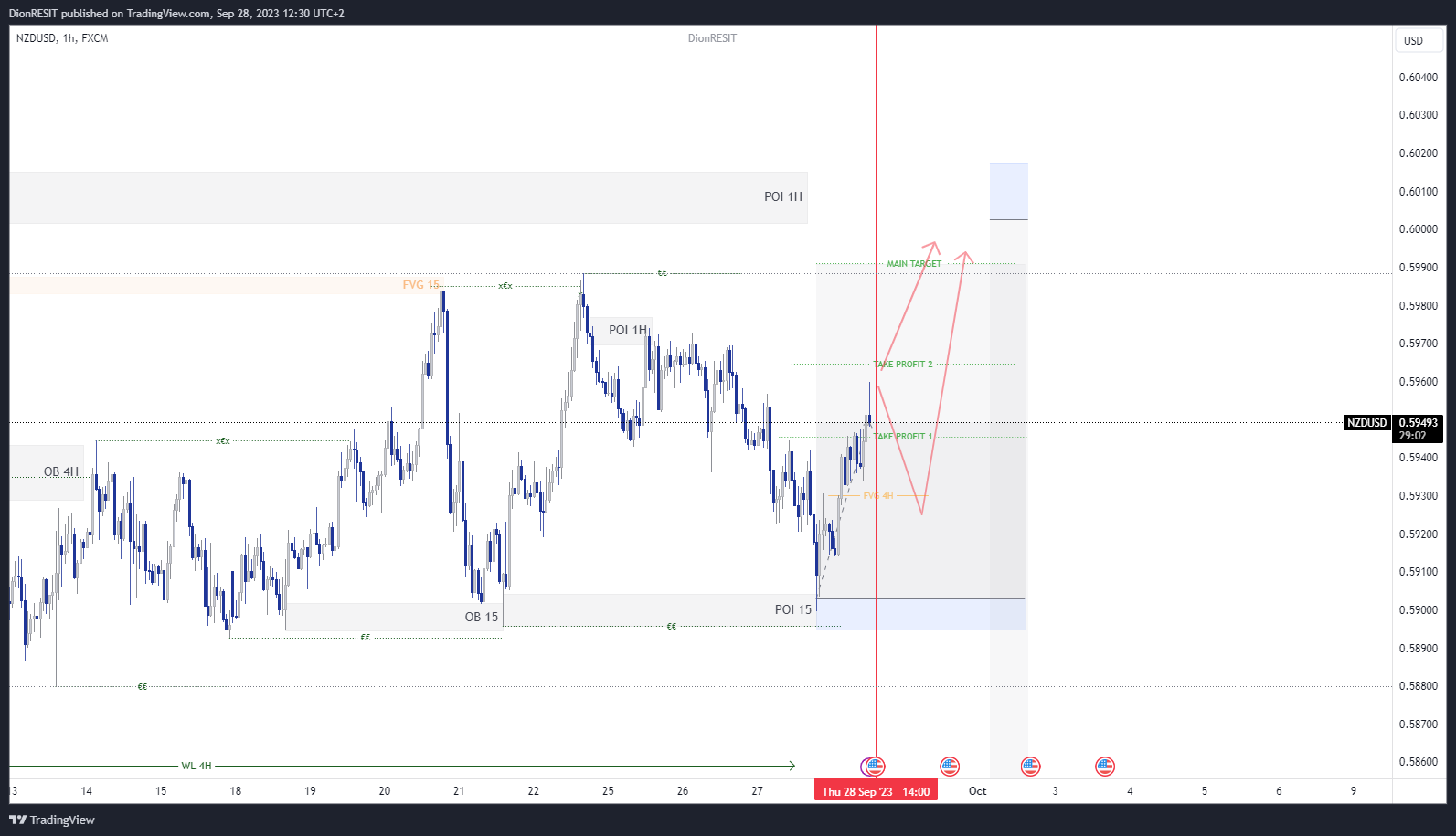The height and width of the screenshot is (836, 1456).
Task: Click the 0.59300 price scale level
Action: point(1419,496)
